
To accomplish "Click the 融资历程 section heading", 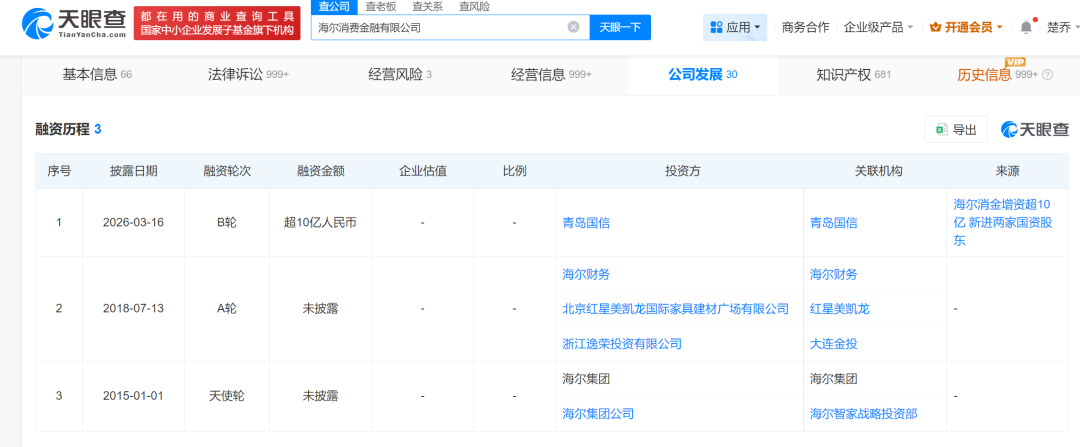I will coord(63,129).
